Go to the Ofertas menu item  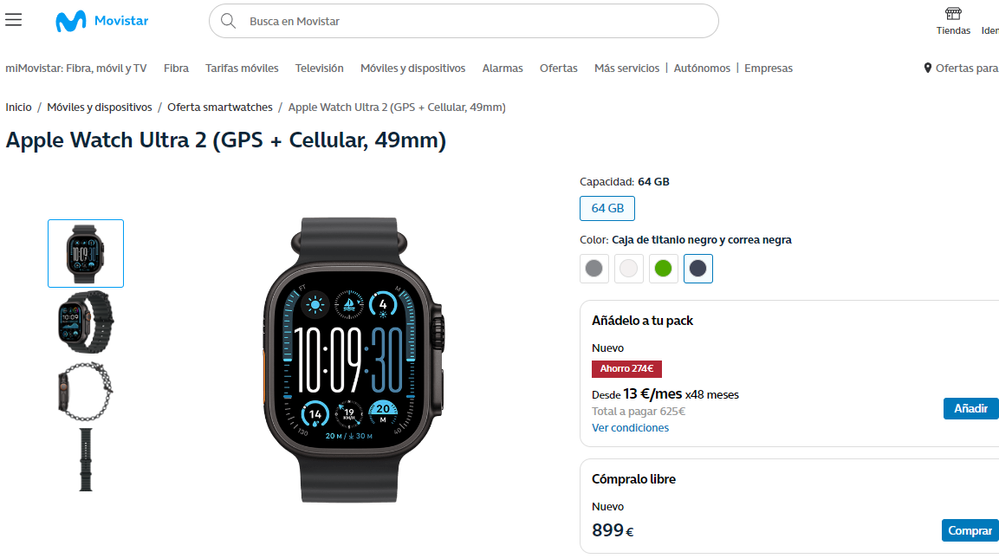click(558, 68)
